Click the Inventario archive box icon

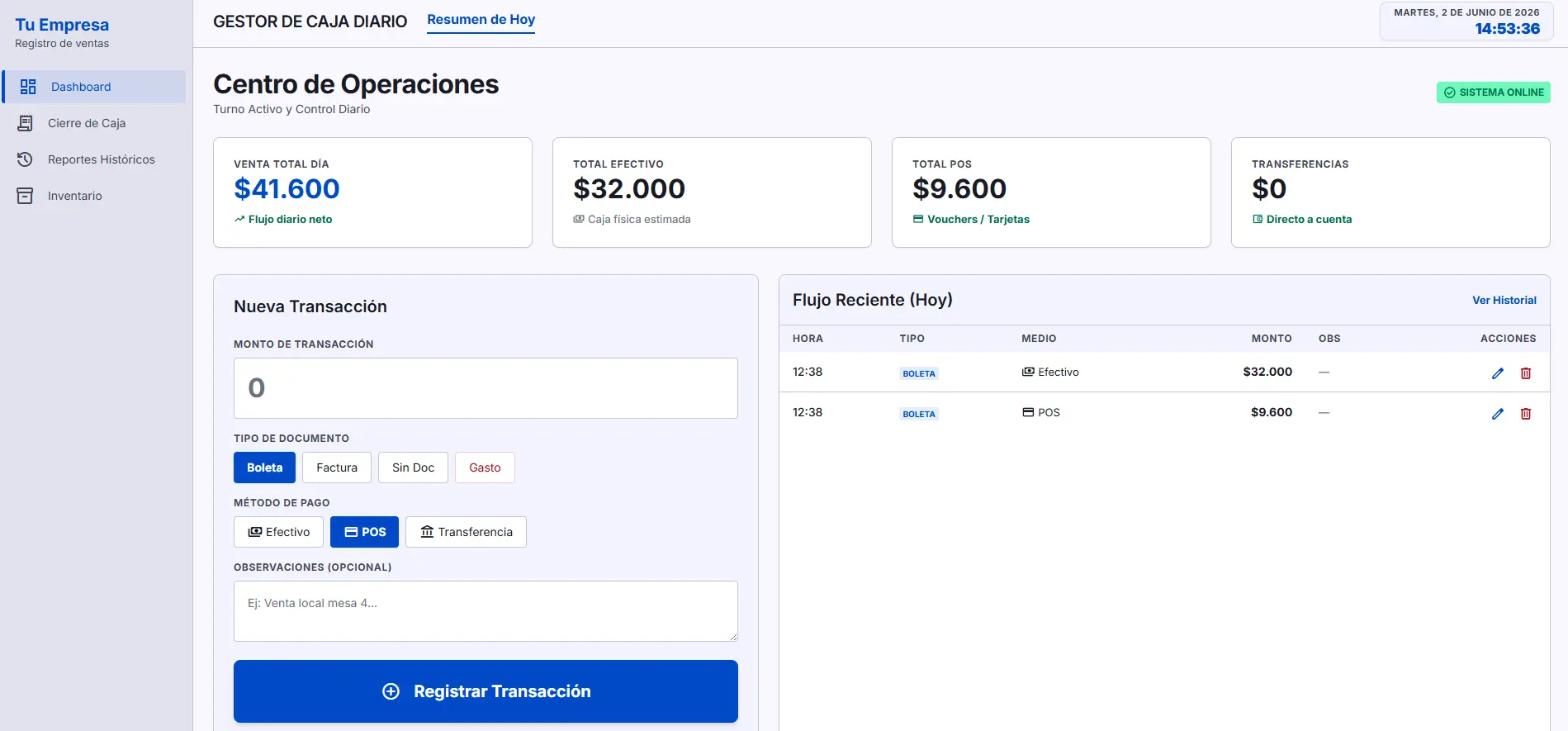[x=26, y=196]
